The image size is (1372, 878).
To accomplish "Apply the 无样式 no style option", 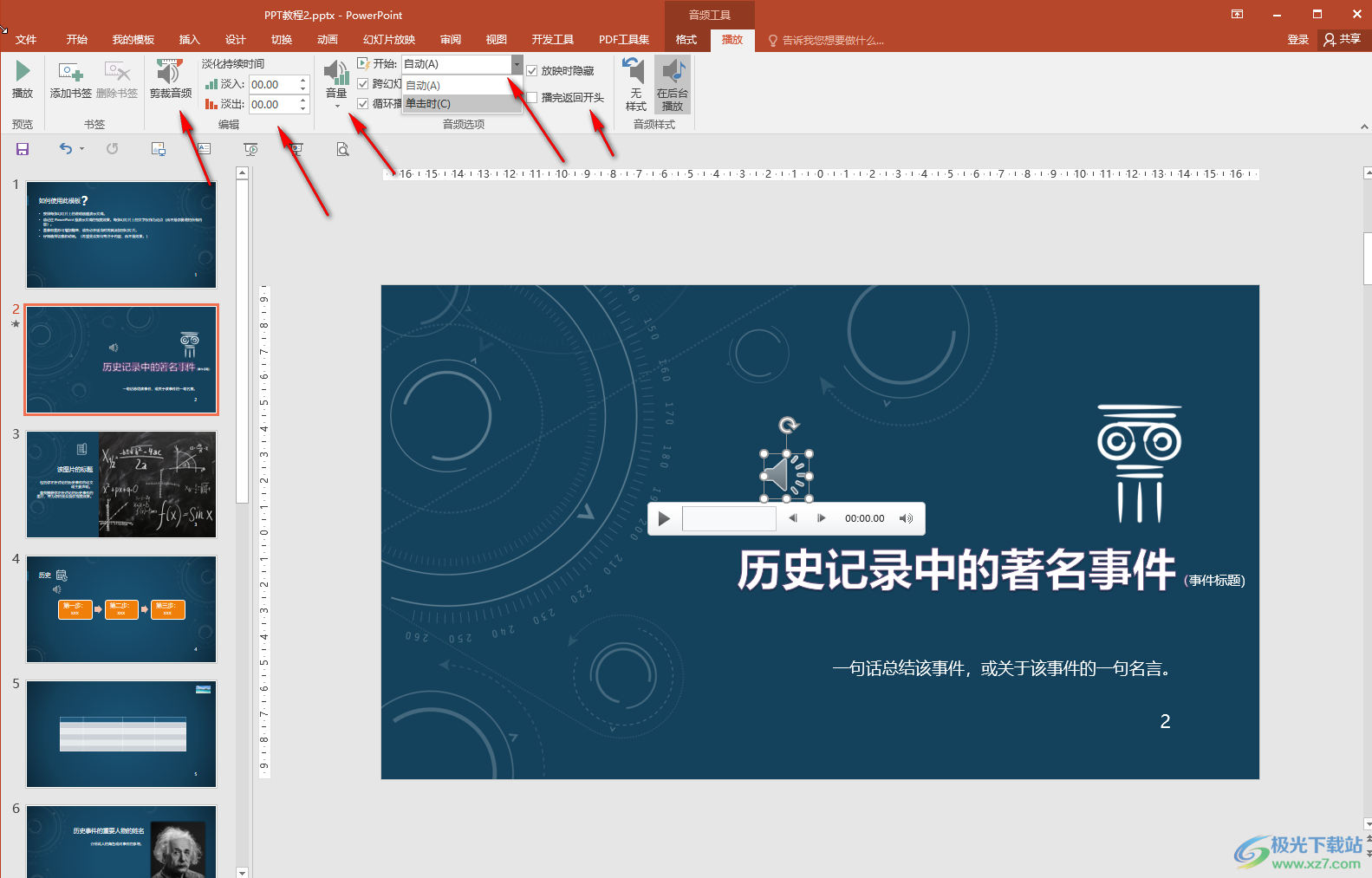I will click(635, 84).
